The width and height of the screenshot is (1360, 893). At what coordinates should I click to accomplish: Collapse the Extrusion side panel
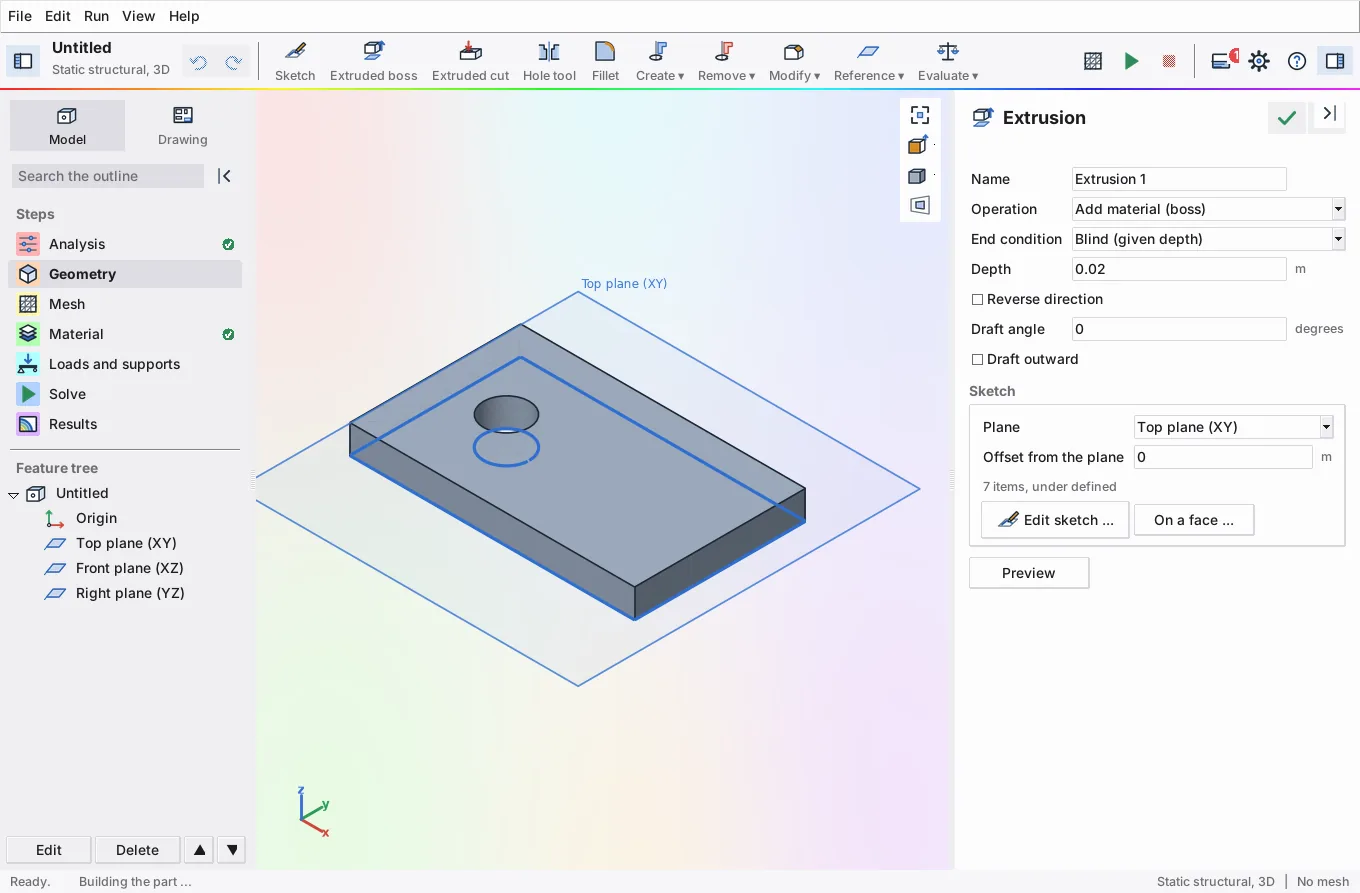point(1329,114)
